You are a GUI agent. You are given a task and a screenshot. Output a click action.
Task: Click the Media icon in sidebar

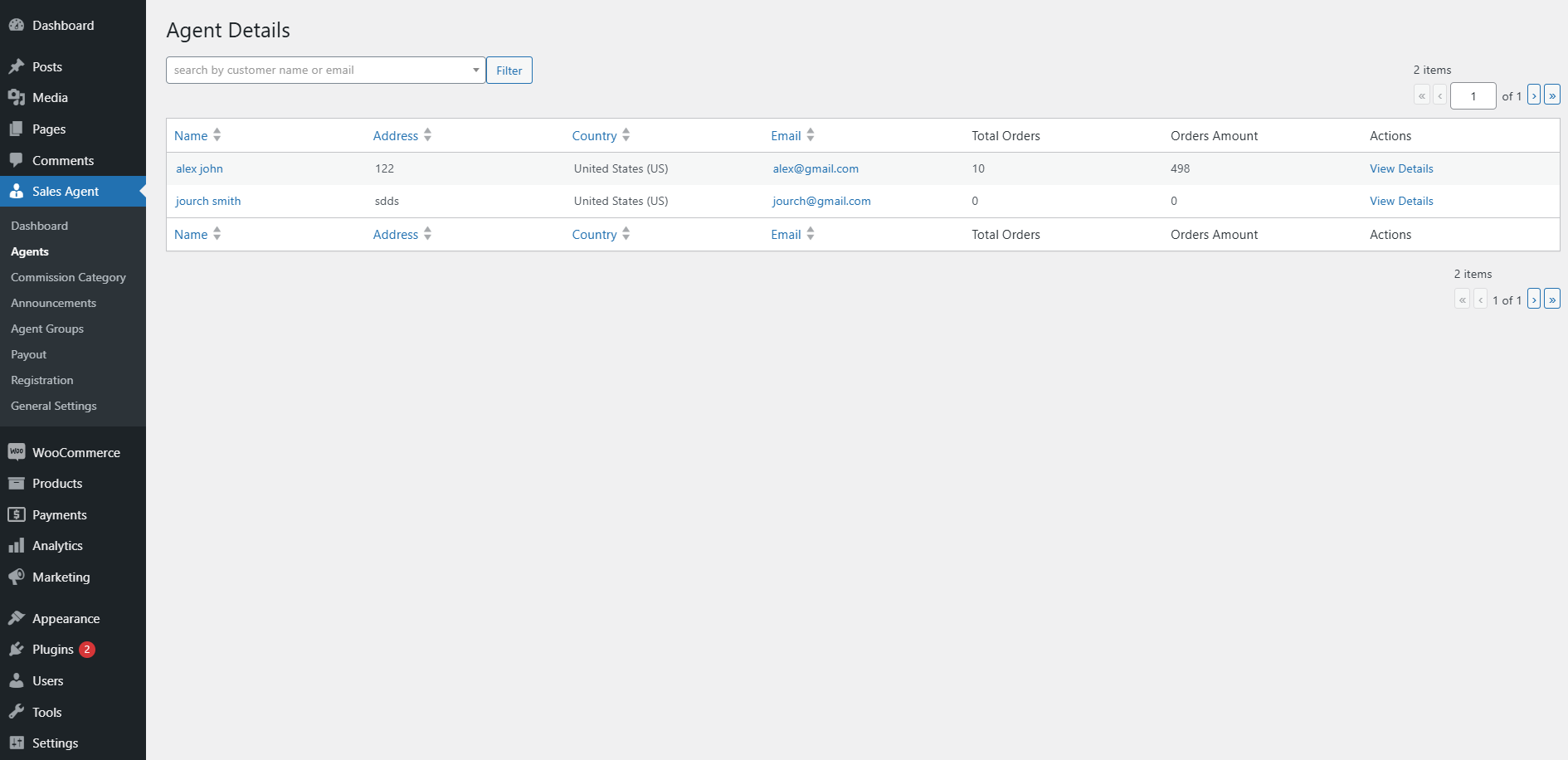[x=17, y=98]
